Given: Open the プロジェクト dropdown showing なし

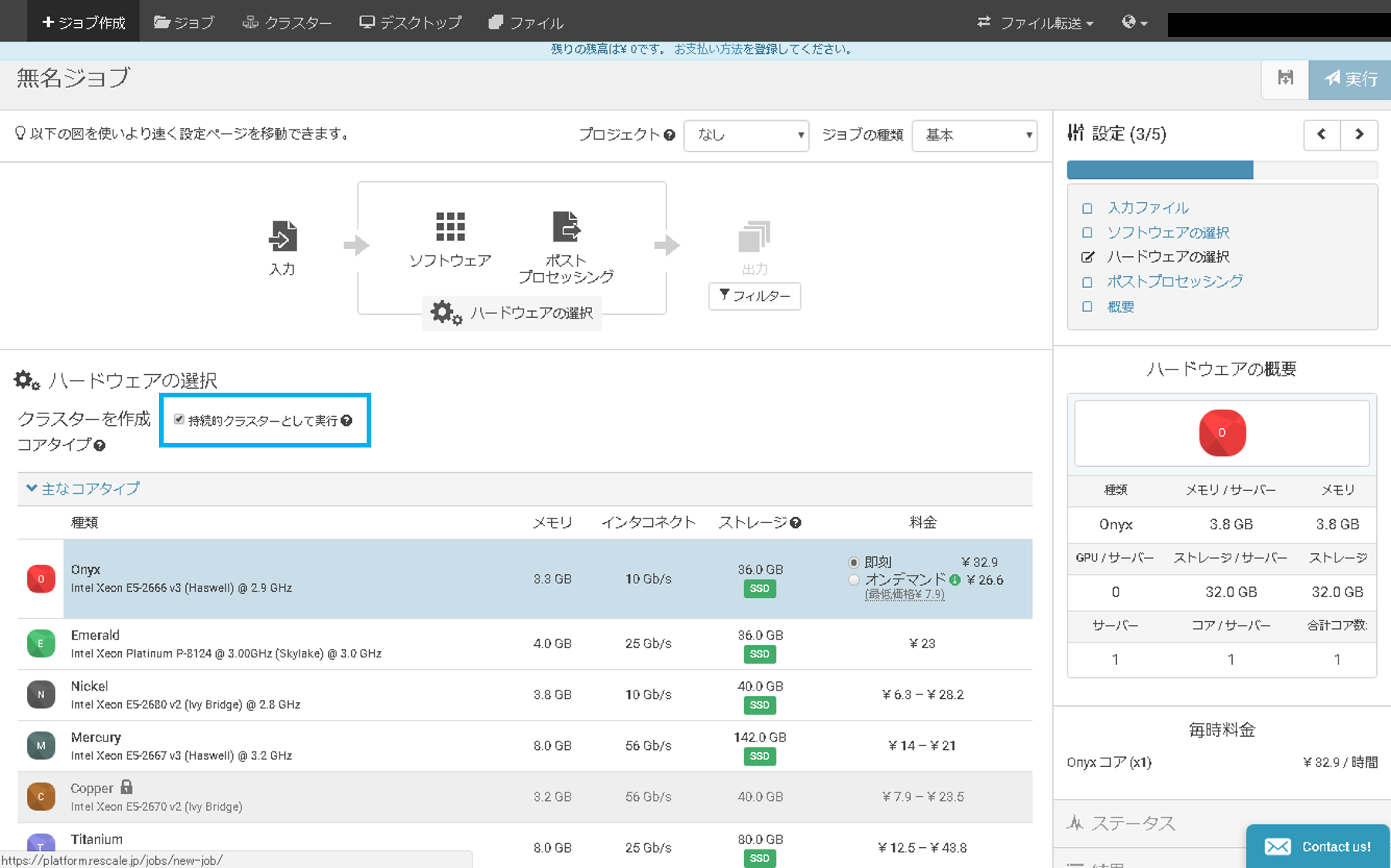Looking at the screenshot, I should coord(746,135).
